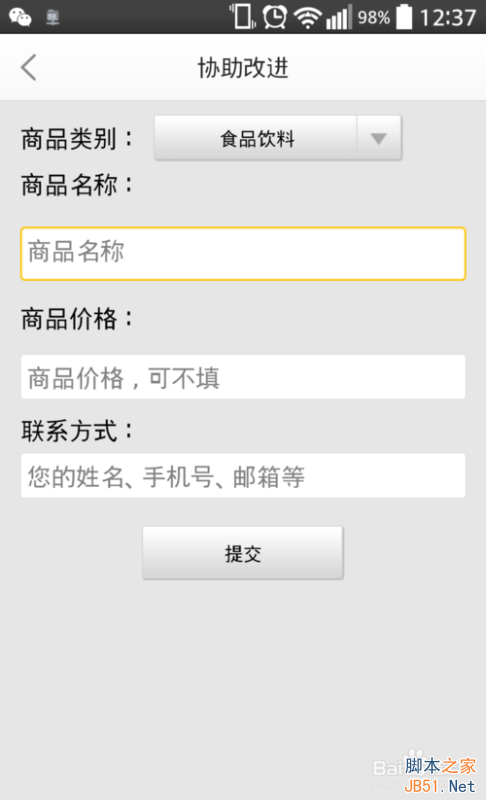Tap the battery status icon
486x800 pixels.
pos(404,16)
